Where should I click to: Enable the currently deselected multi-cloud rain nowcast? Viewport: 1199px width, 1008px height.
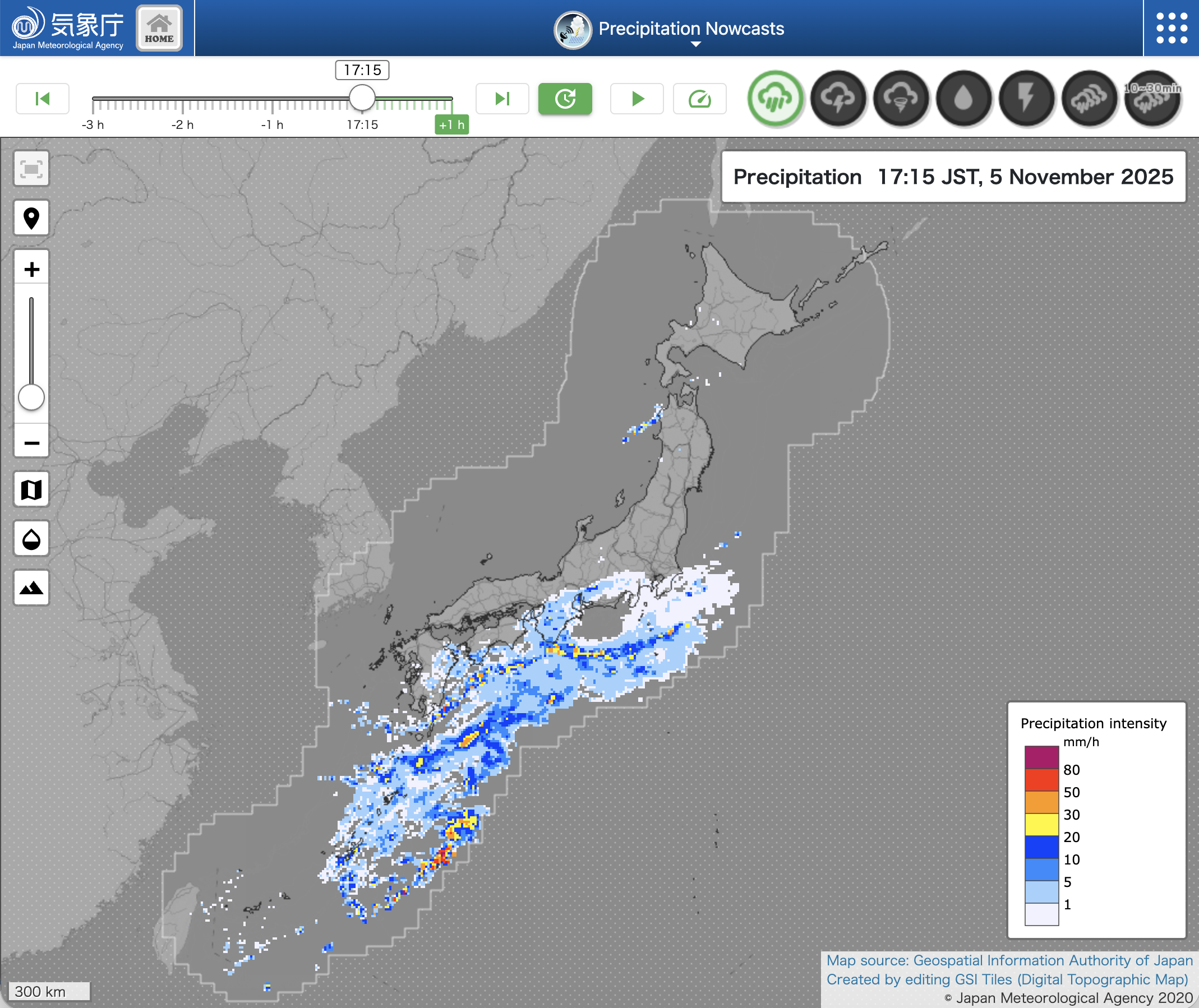point(1090,98)
